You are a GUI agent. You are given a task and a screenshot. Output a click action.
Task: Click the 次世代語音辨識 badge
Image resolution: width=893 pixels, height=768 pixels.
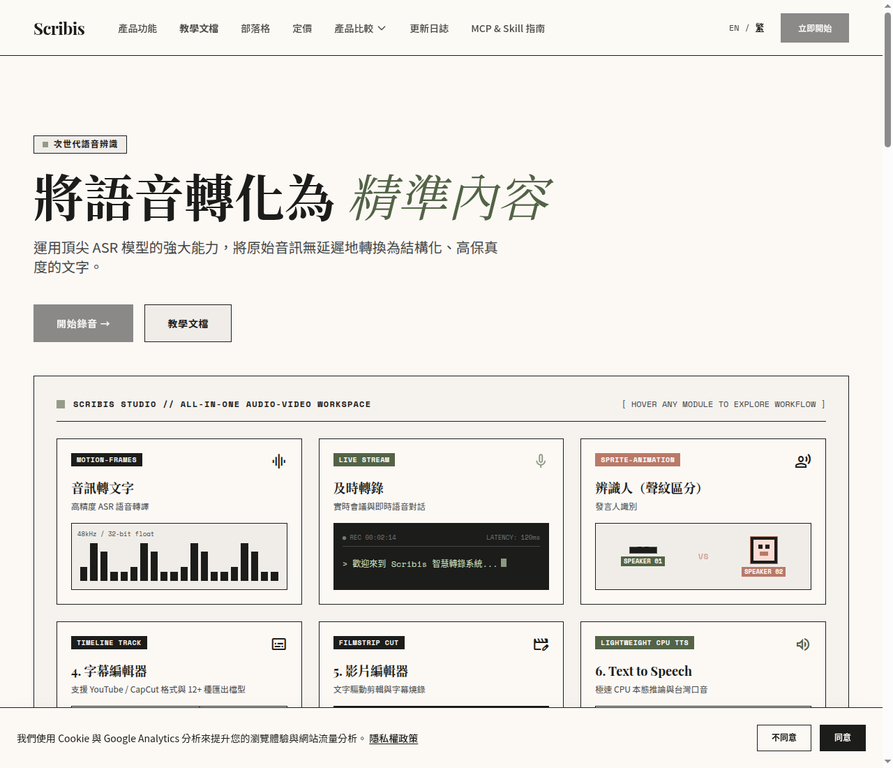click(80, 144)
